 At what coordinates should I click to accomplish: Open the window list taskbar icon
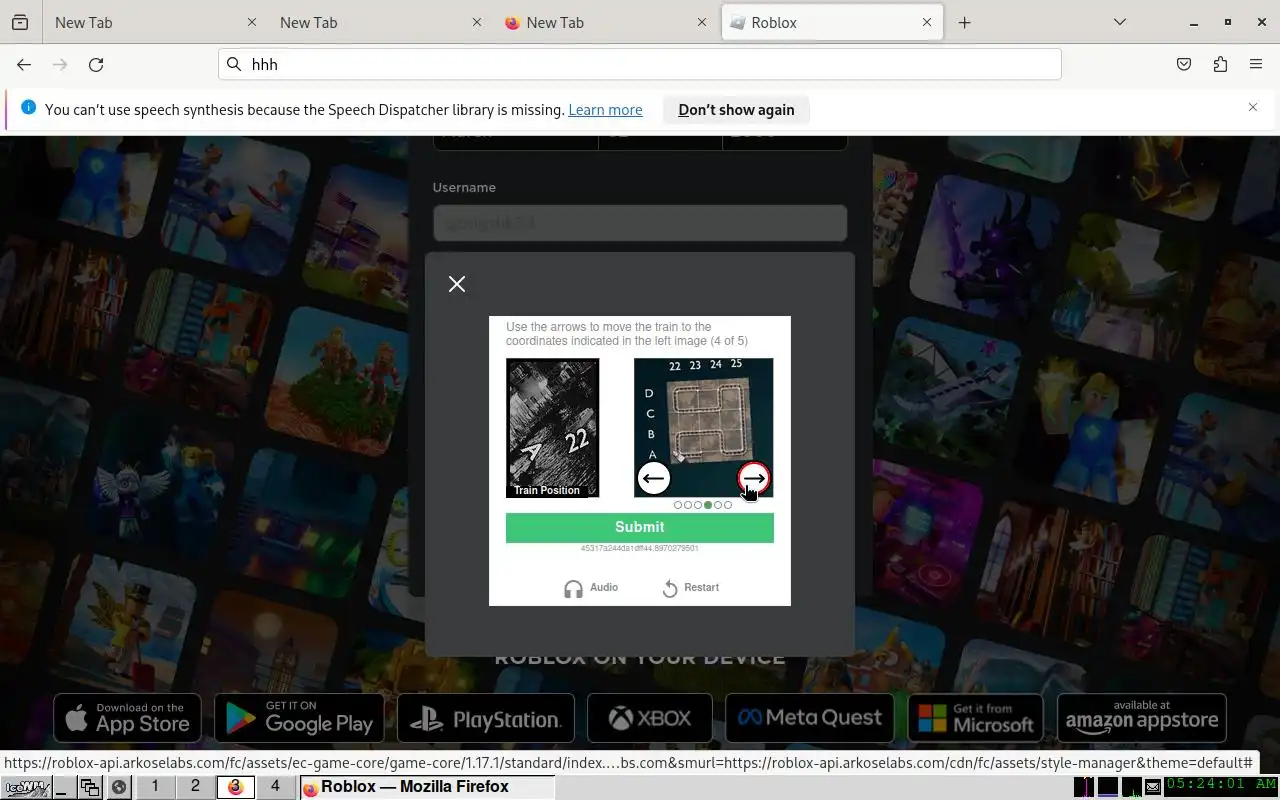click(91, 787)
